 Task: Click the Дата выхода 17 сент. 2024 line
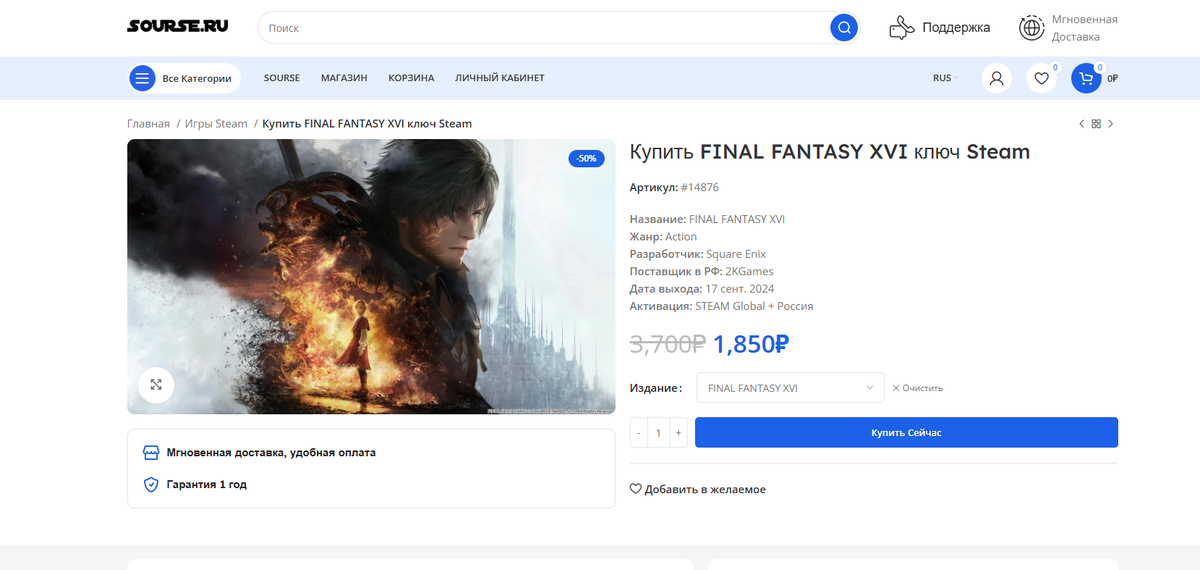coord(701,289)
